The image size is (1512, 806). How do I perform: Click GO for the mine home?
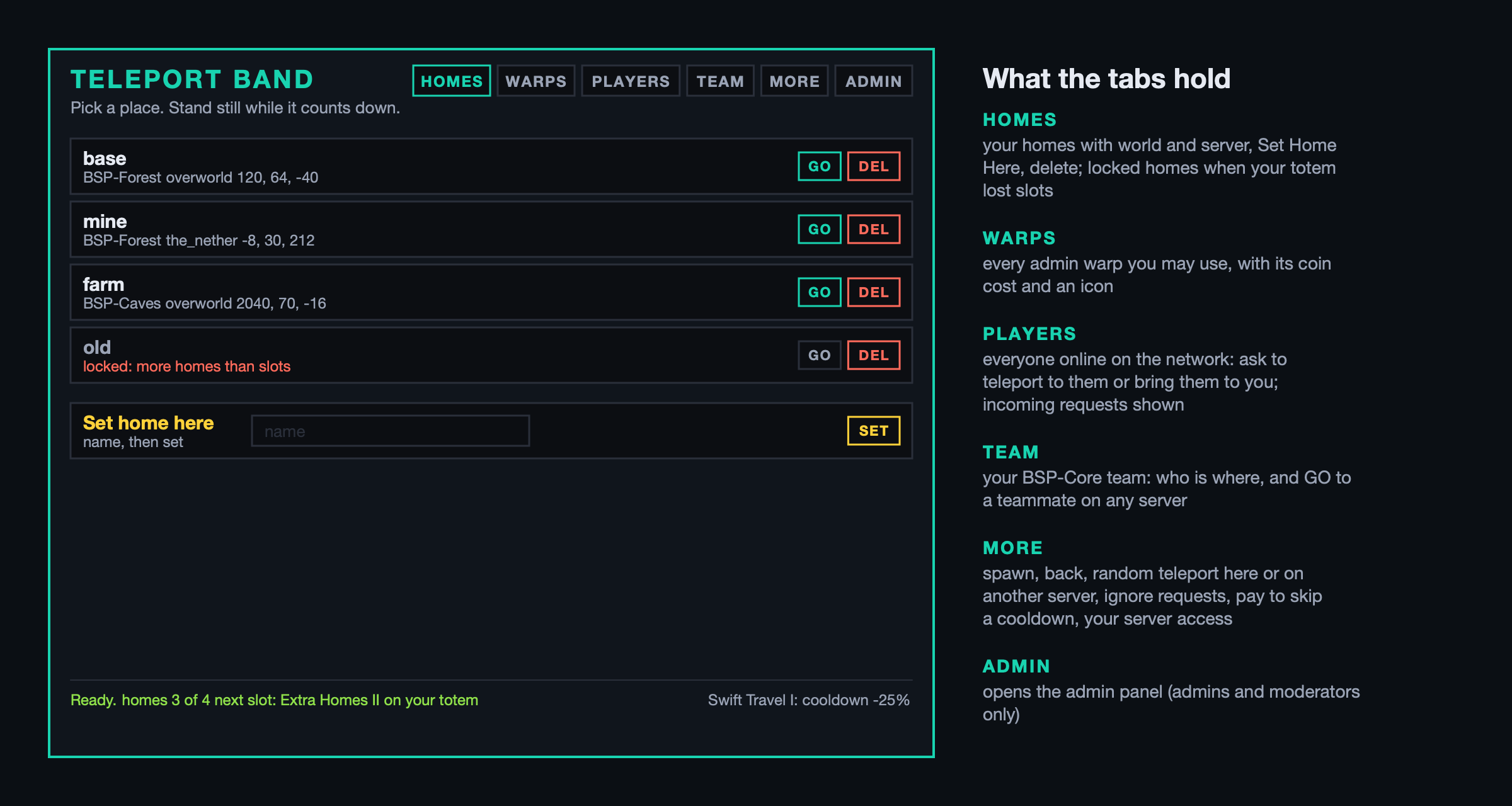(x=820, y=229)
